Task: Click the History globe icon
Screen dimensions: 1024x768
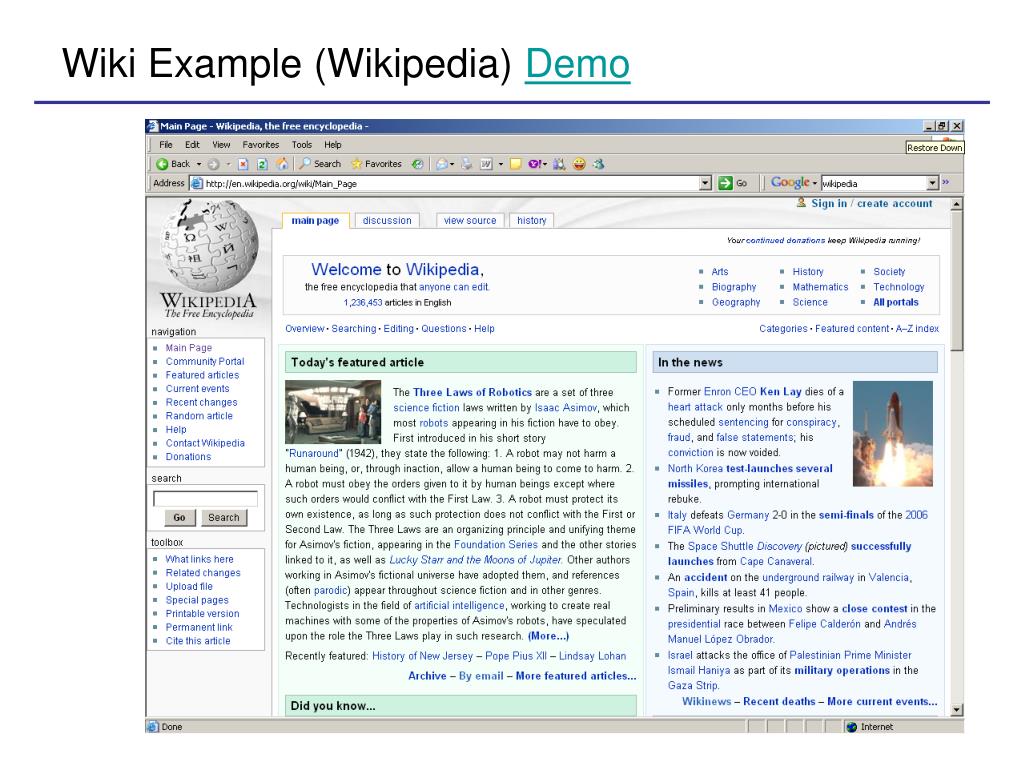Action: (x=417, y=164)
